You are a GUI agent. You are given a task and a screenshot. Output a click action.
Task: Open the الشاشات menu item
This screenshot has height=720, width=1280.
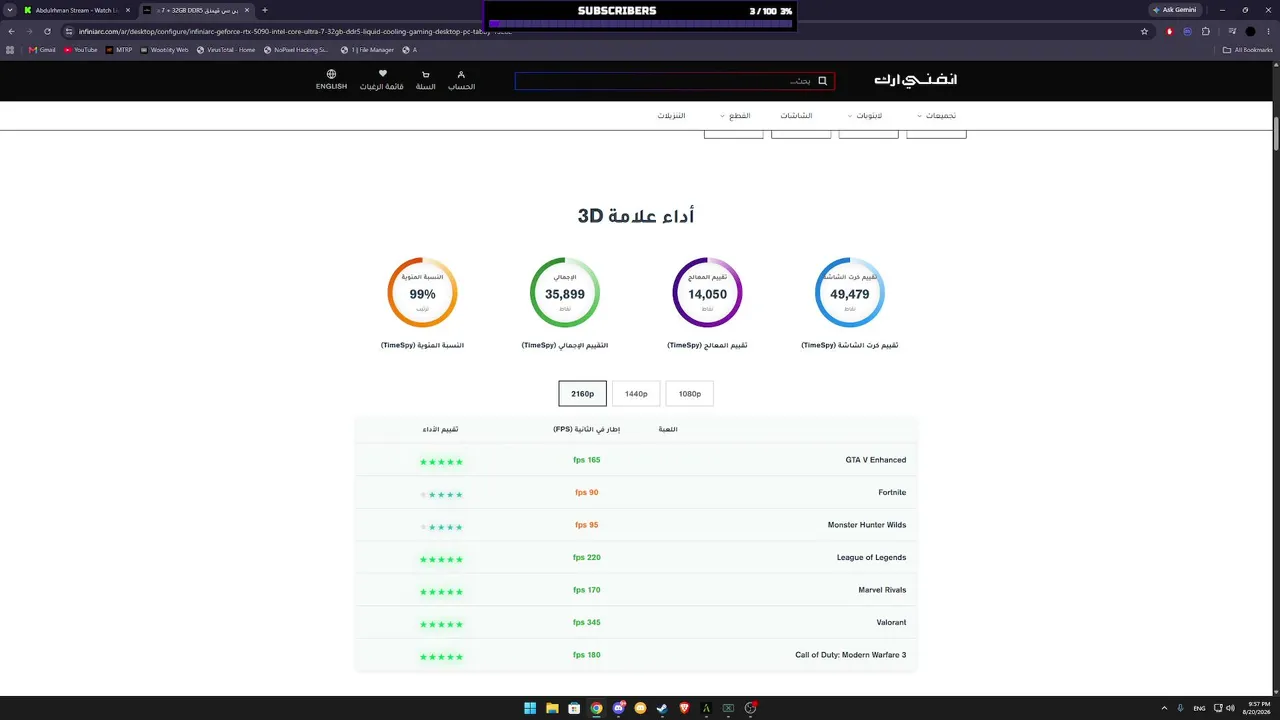click(x=796, y=116)
